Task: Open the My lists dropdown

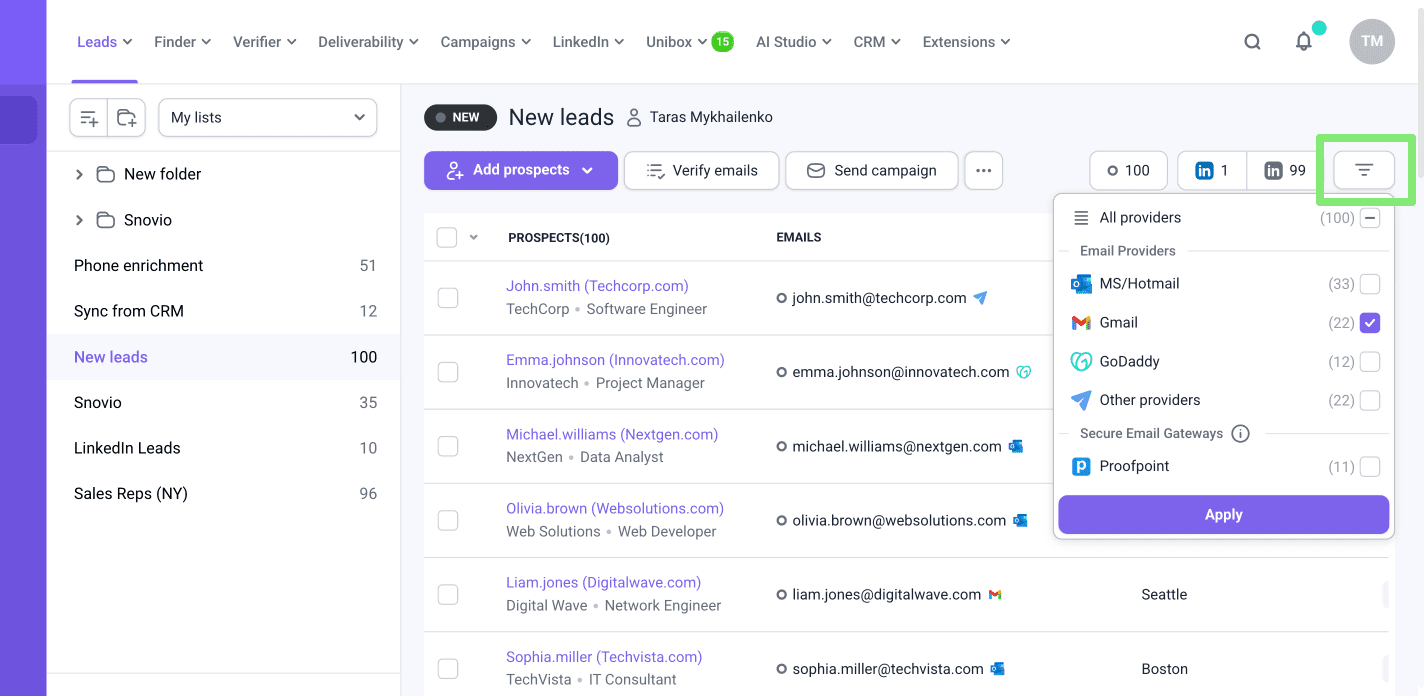Action: coord(267,118)
